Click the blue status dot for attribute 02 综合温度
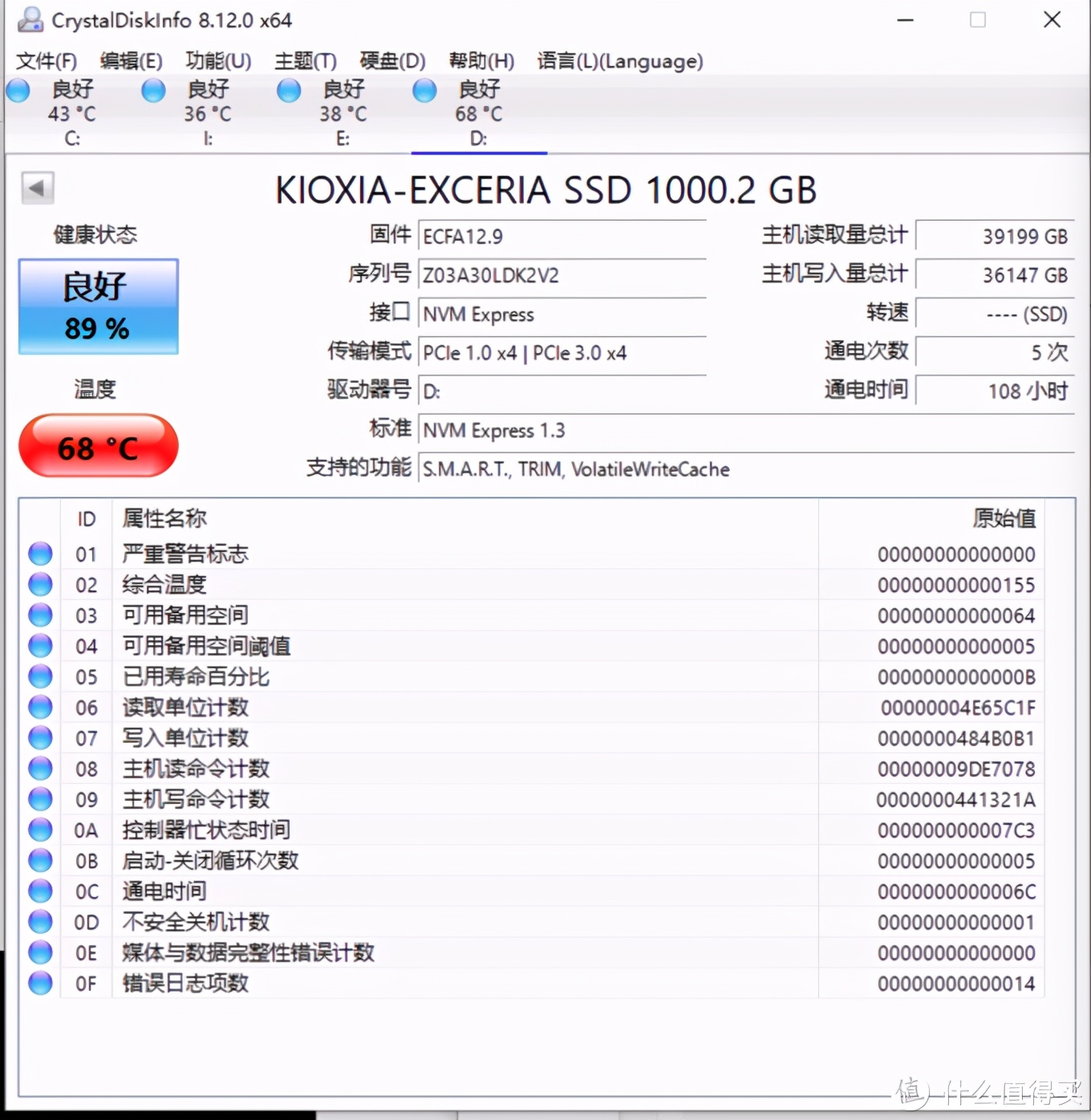The image size is (1091, 1120). click(39, 583)
